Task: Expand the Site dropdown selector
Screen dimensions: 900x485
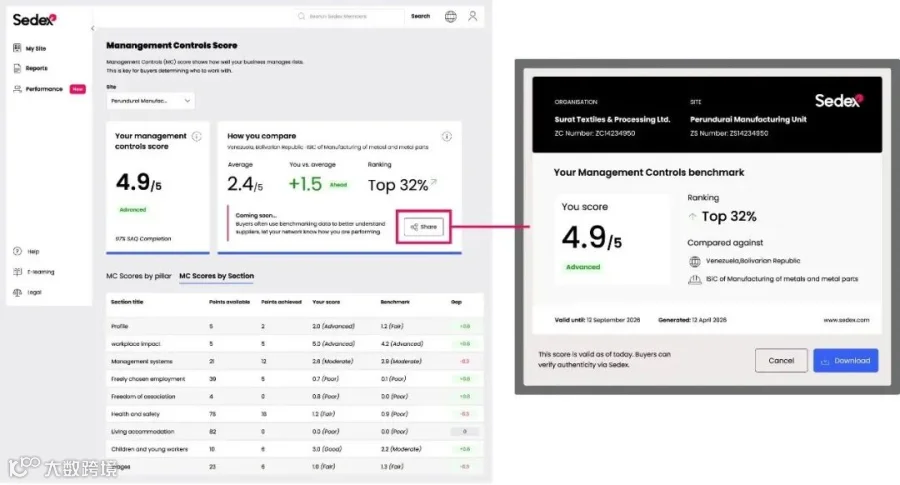Action: pyautogui.click(x=150, y=101)
